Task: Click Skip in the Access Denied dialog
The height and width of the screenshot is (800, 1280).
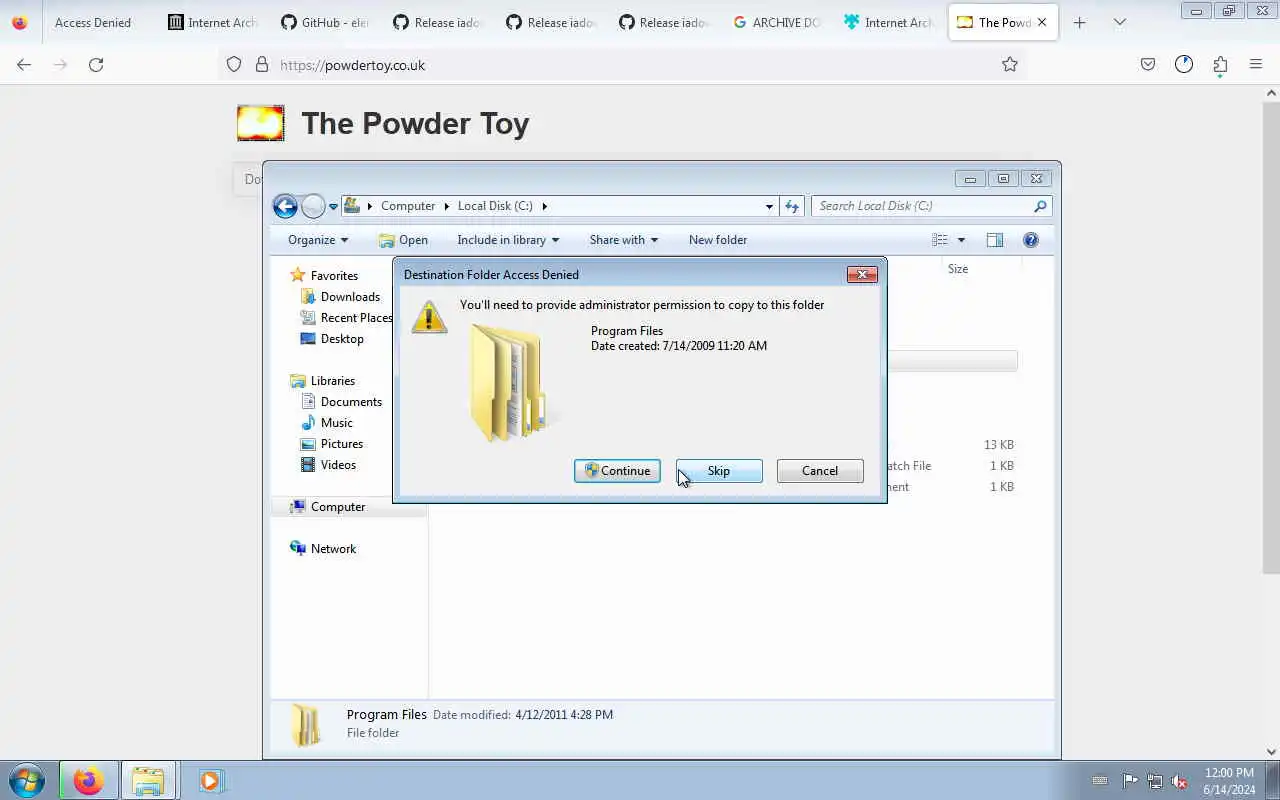Action: click(x=719, y=471)
